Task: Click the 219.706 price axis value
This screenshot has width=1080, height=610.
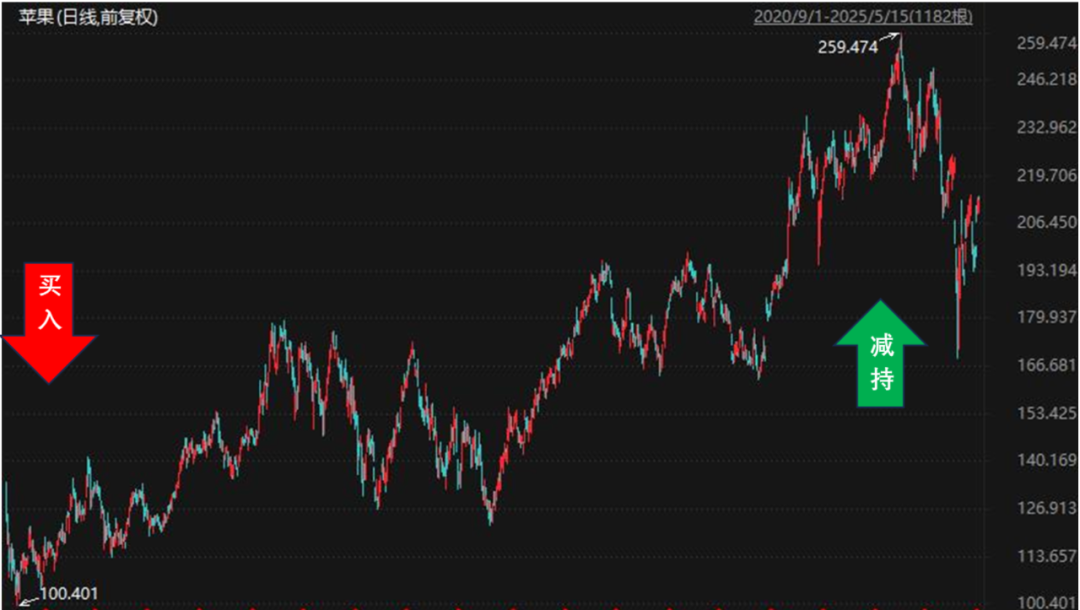Action: pyautogui.click(x=1047, y=175)
